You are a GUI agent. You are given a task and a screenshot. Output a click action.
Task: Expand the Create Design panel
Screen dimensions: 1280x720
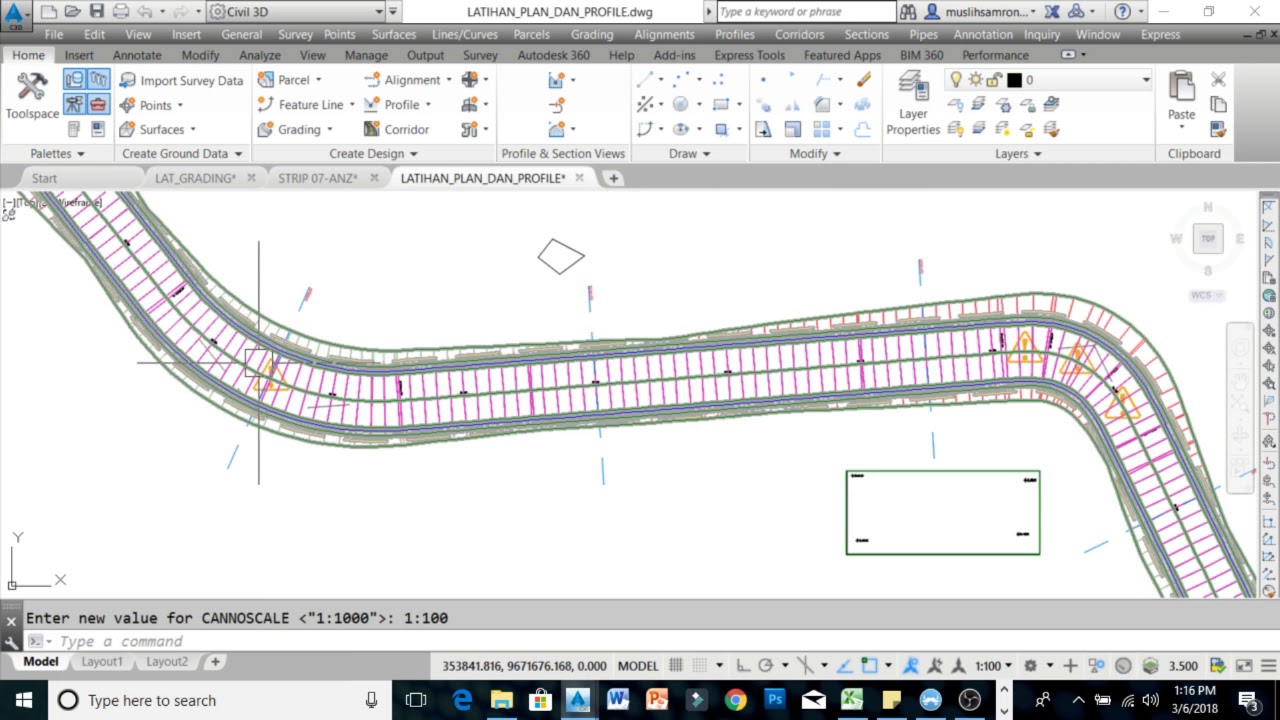[374, 153]
